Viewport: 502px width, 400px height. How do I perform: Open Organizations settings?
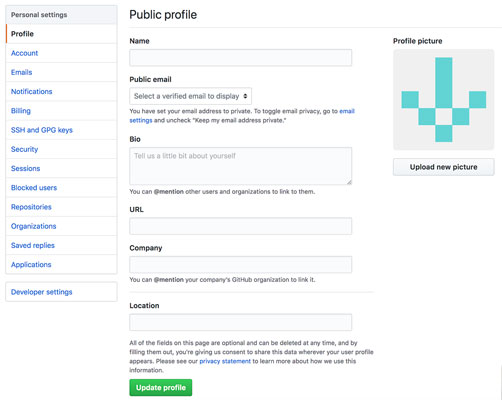point(61,226)
